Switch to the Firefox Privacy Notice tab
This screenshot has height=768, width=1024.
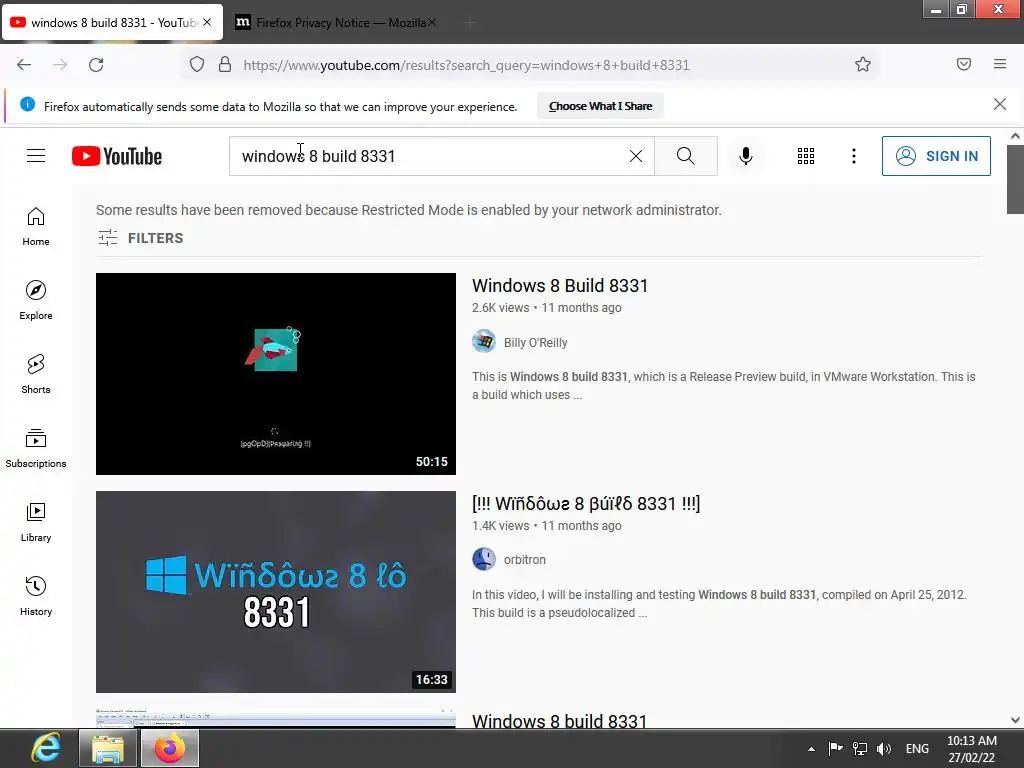(x=333, y=23)
